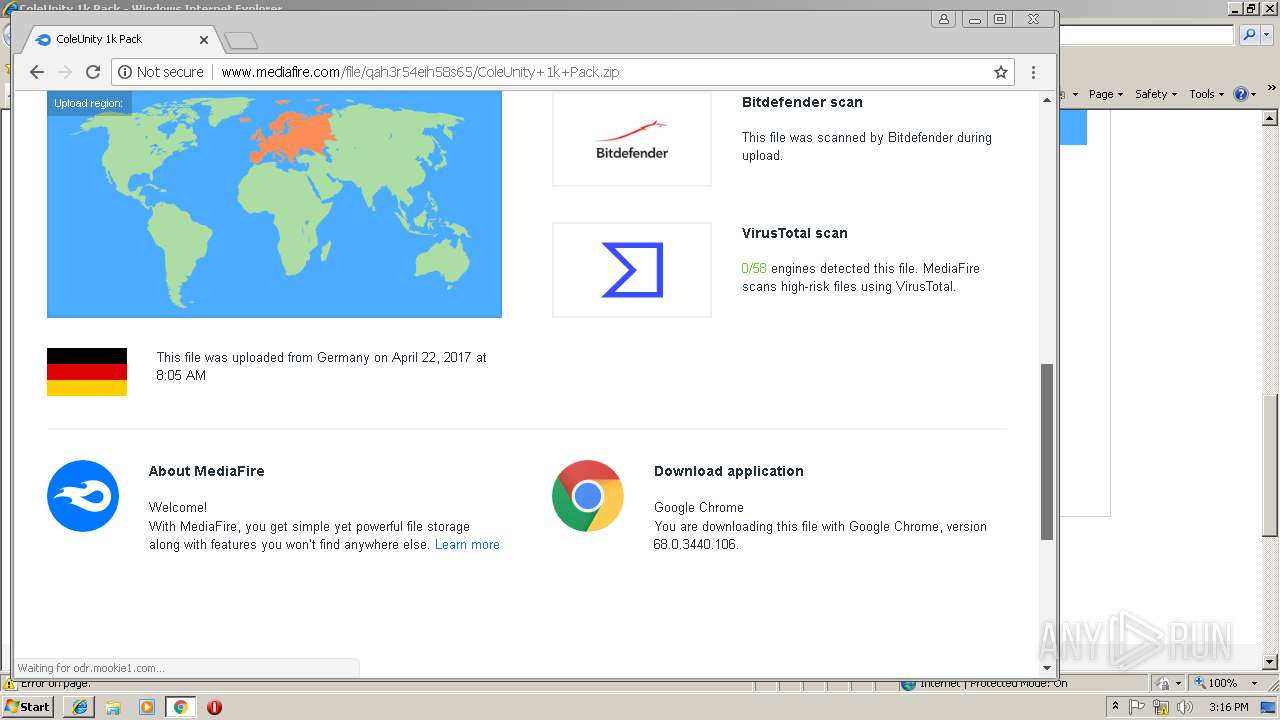
Task: Open Windows Explorer folder from taskbar
Action: 114,707
